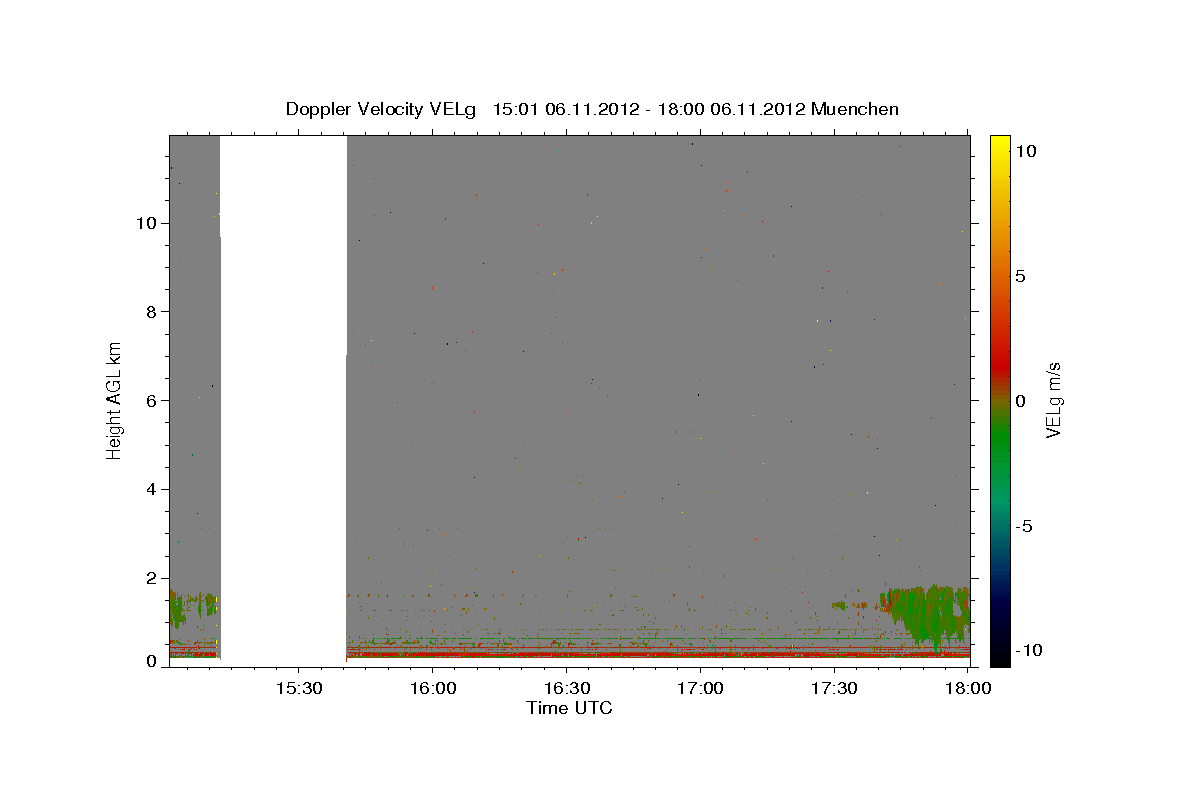The width and height of the screenshot is (1200, 800).
Task: Click the 15:30 time tick label
Action: 298,689
